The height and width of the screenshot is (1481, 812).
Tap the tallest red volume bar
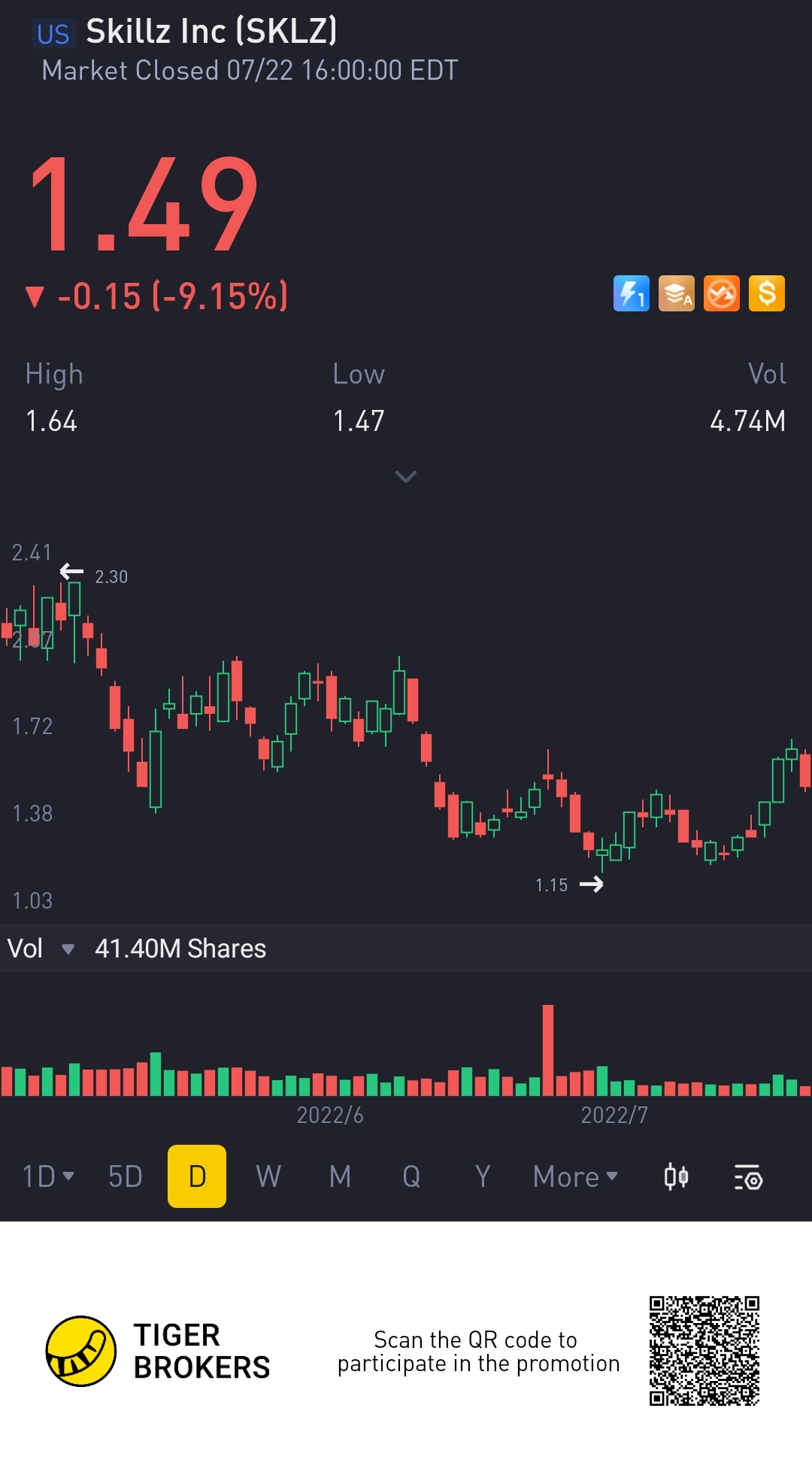pyautogui.click(x=548, y=1050)
